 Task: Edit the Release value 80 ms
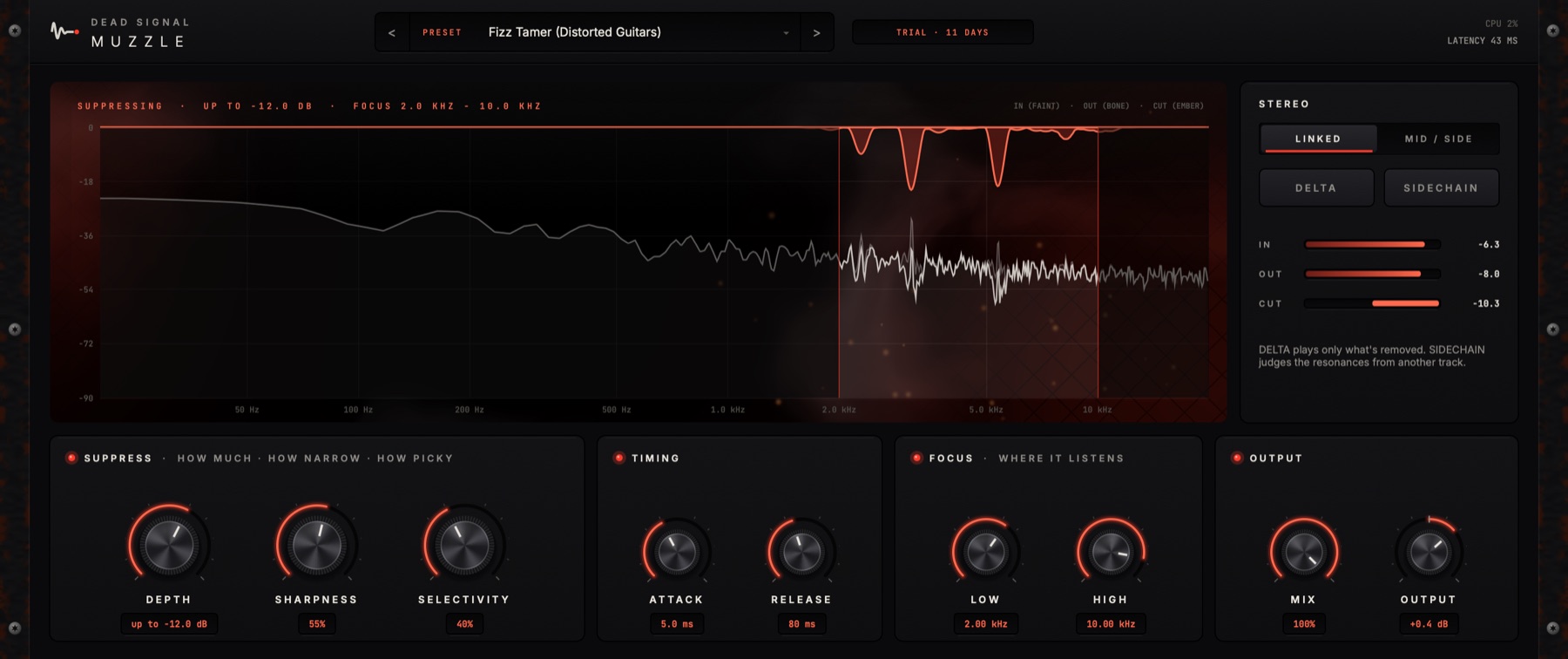(801, 624)
